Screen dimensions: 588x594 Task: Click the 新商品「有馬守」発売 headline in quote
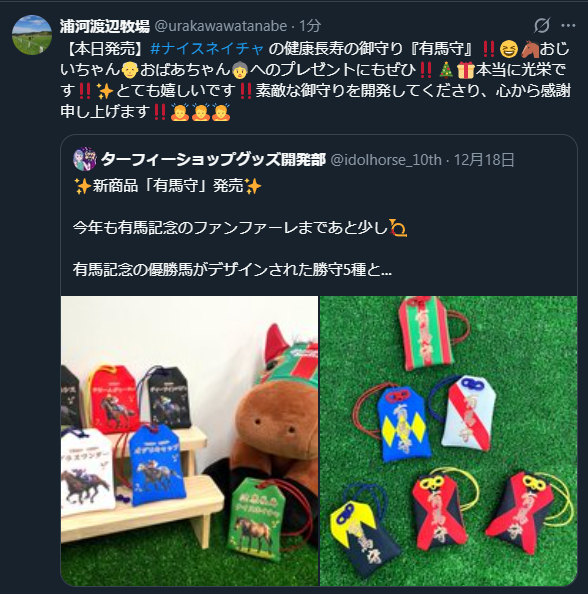168,186
